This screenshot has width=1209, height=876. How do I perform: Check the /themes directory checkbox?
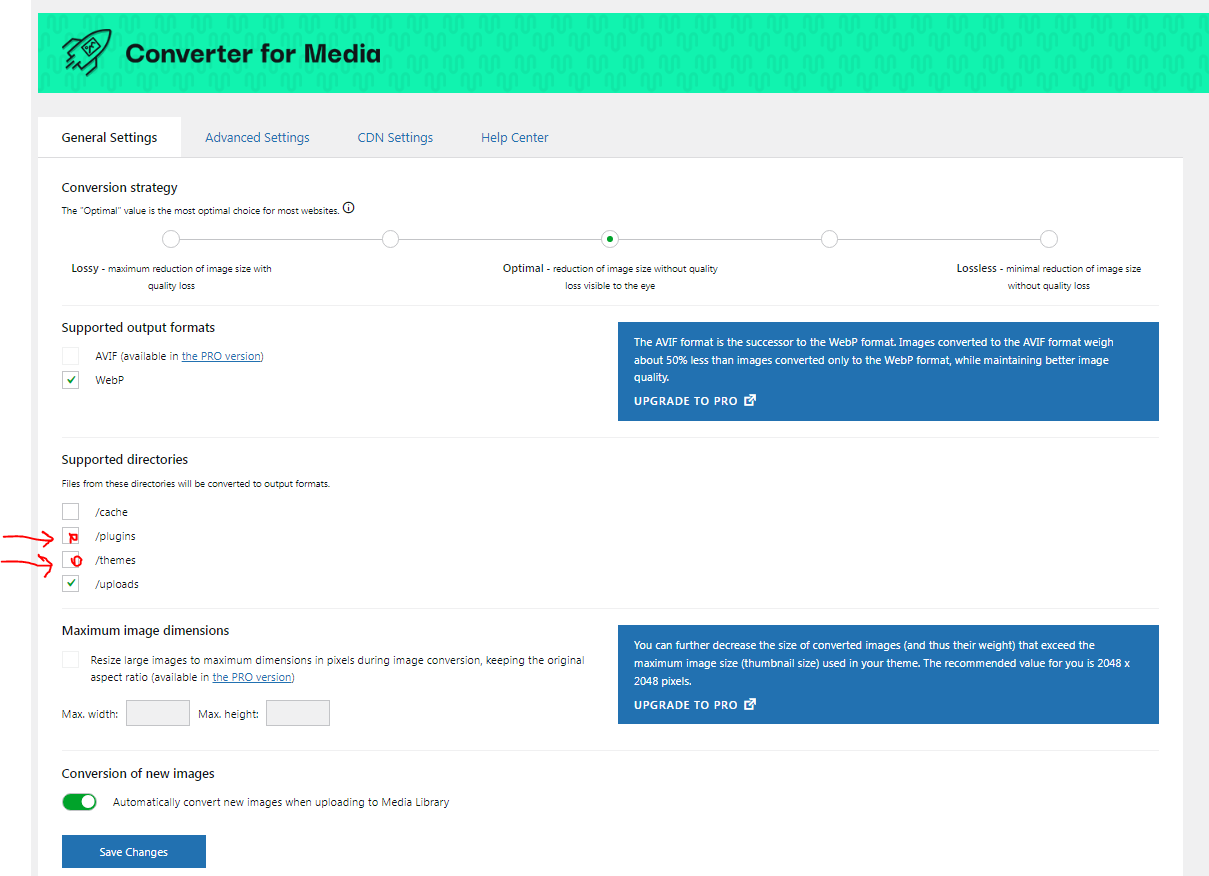[70, 560]
